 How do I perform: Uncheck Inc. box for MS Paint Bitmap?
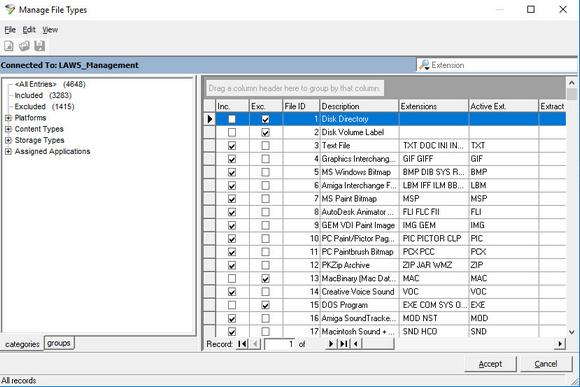click(x=232, y=199)
